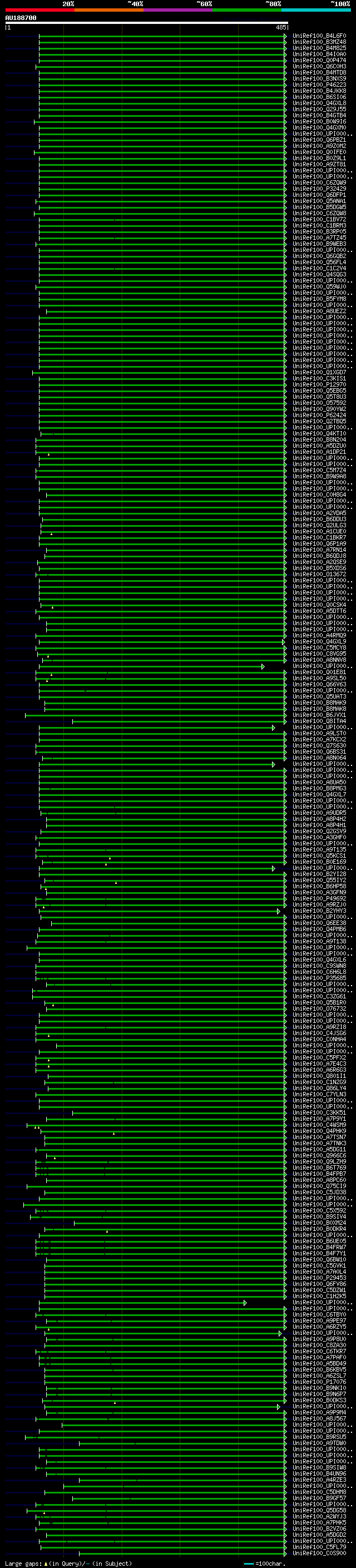Viewport: 356px width, 1568px height.
Task: Open hit UniRef100_B4M825
Action: [319, 48]
